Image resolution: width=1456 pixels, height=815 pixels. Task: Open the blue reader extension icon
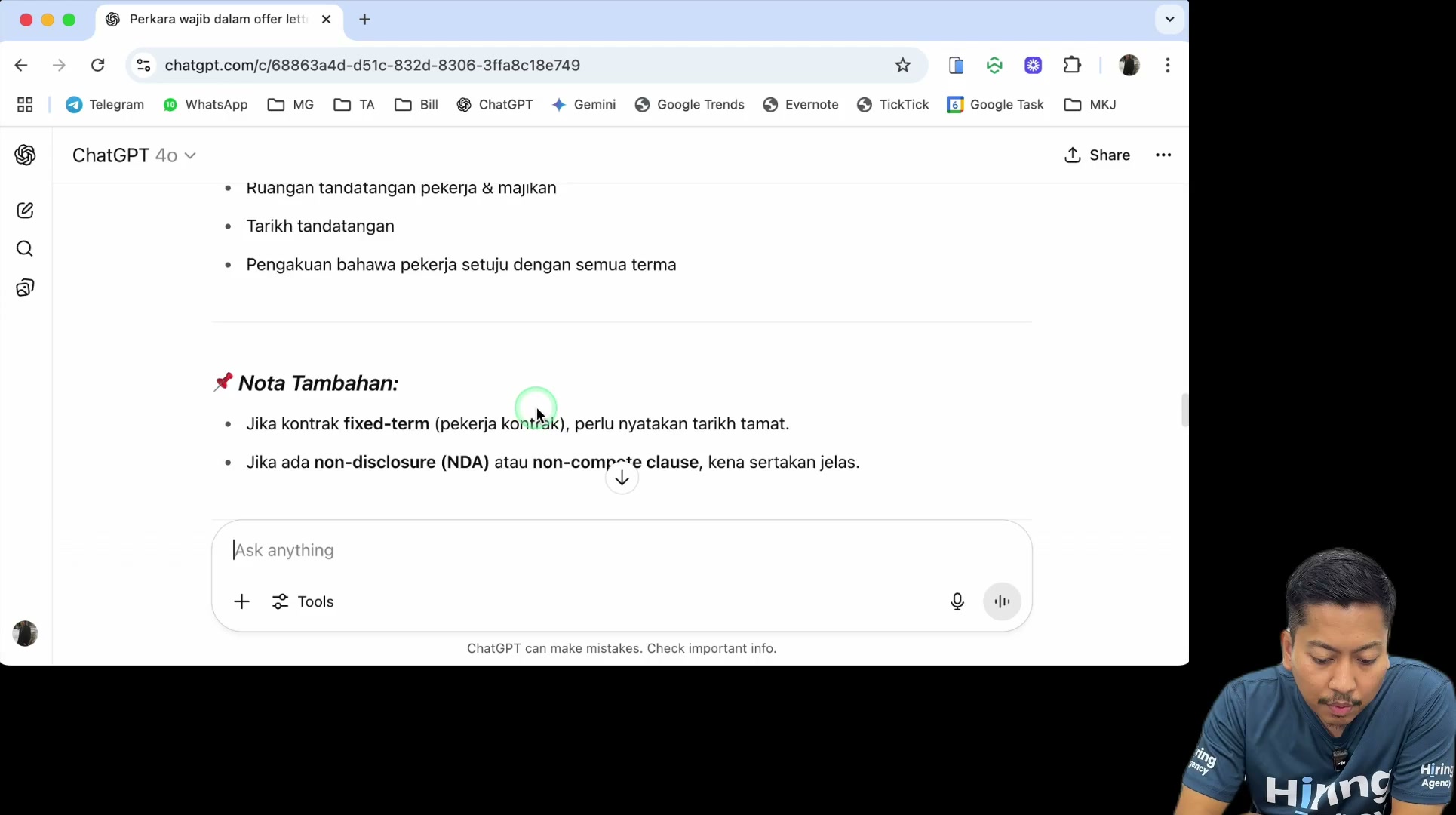point(956,66)
